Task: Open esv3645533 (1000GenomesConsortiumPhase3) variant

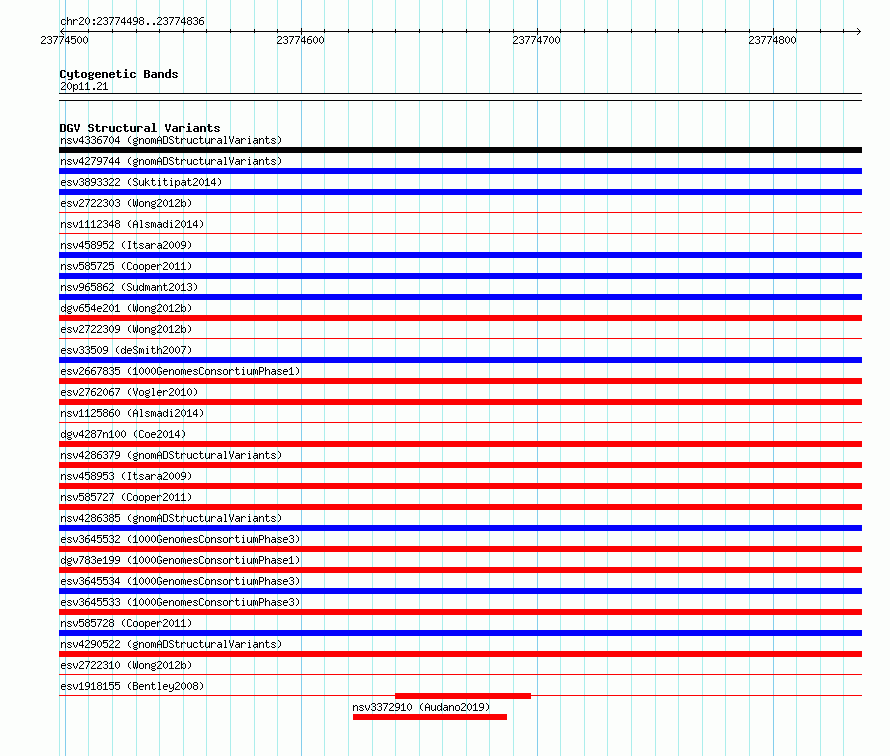Action: [180, 602]
